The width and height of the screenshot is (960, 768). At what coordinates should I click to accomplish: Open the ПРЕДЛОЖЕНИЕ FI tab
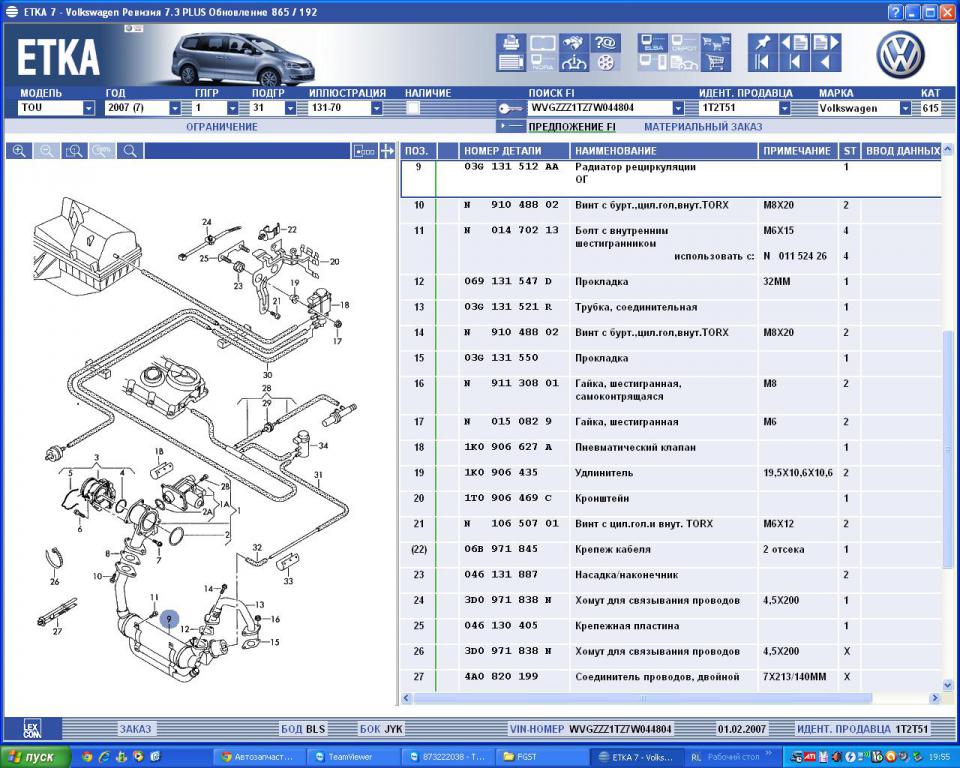[x=572, y=127]
